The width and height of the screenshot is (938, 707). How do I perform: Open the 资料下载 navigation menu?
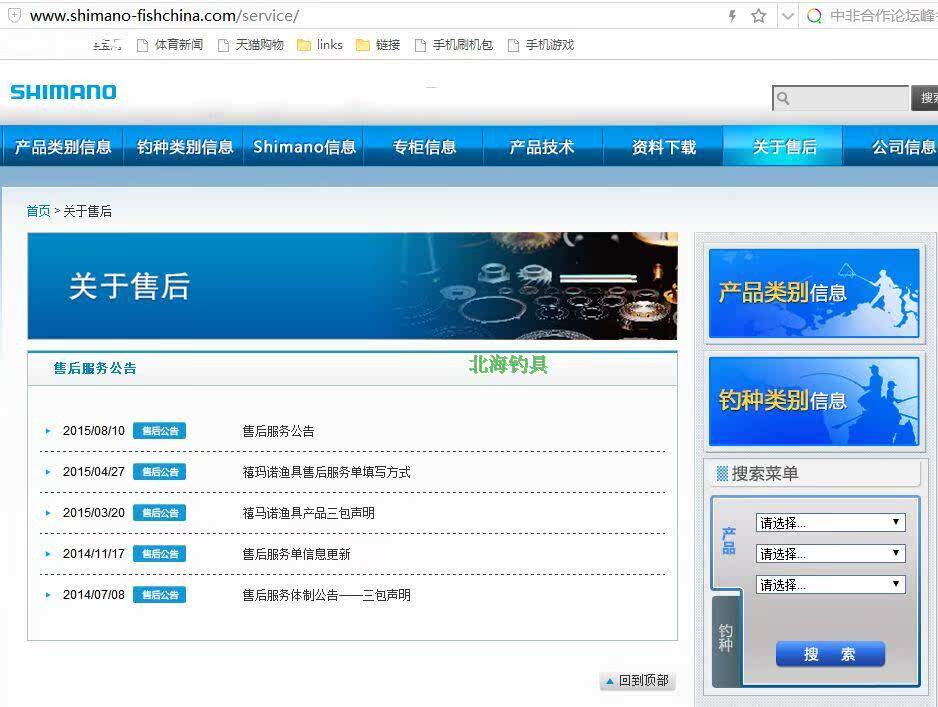663,147
